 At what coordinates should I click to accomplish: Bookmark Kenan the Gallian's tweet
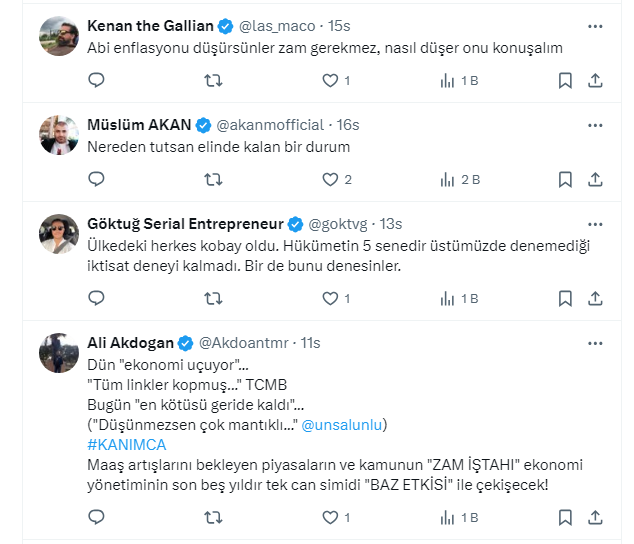(x=565, y=80)
